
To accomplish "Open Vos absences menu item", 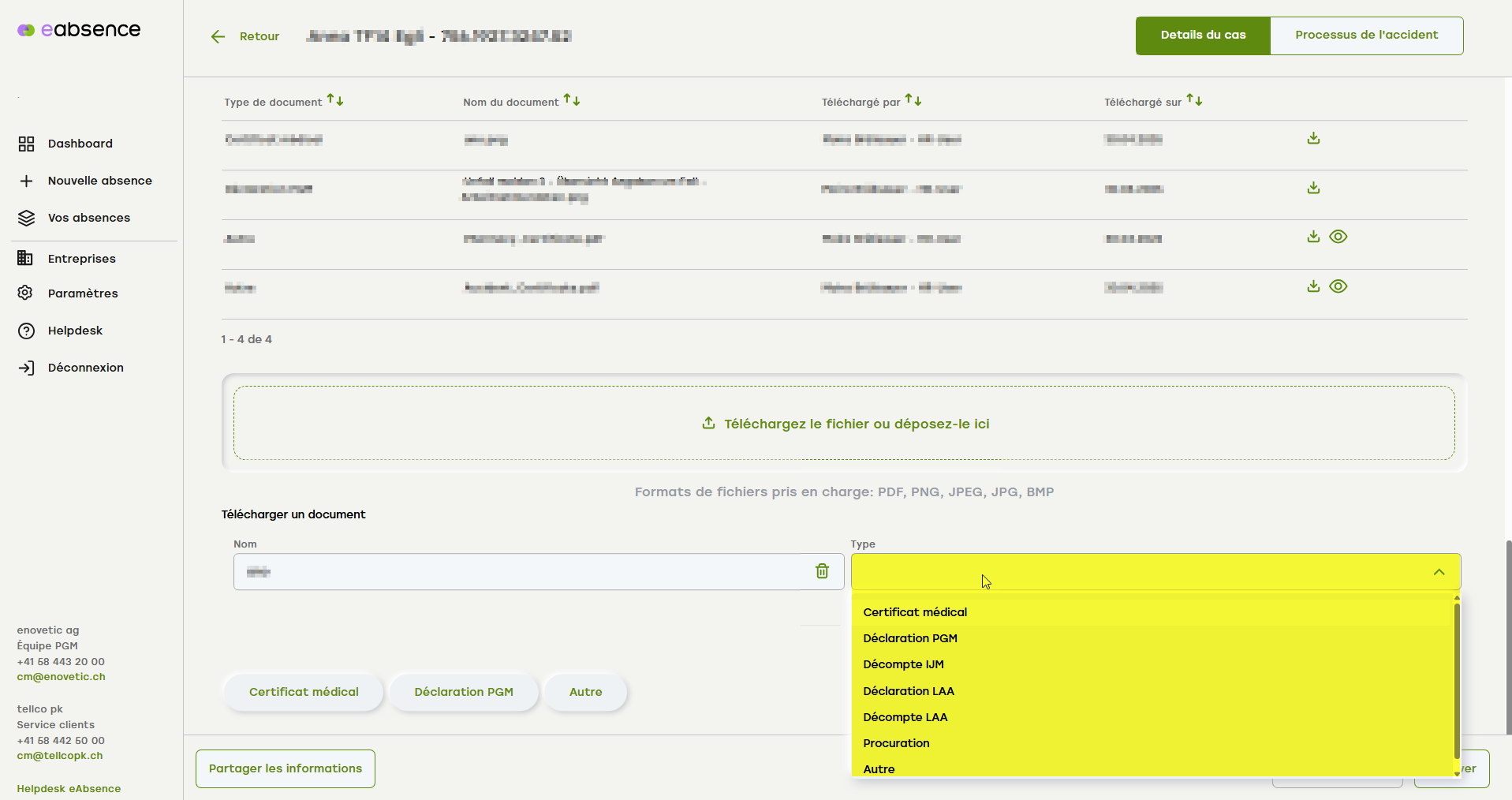I will pyautogui.click(x=88, y=218).
